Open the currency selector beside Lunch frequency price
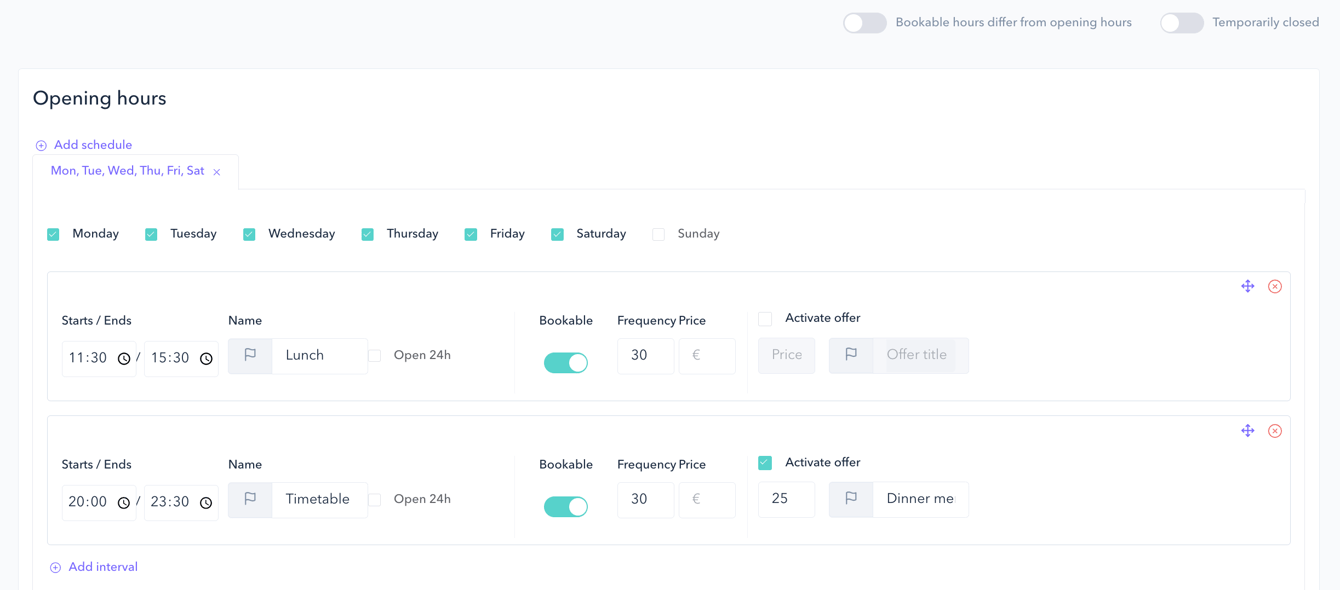The width and height of the screenshot is (1340, 590). coord(707,355)
